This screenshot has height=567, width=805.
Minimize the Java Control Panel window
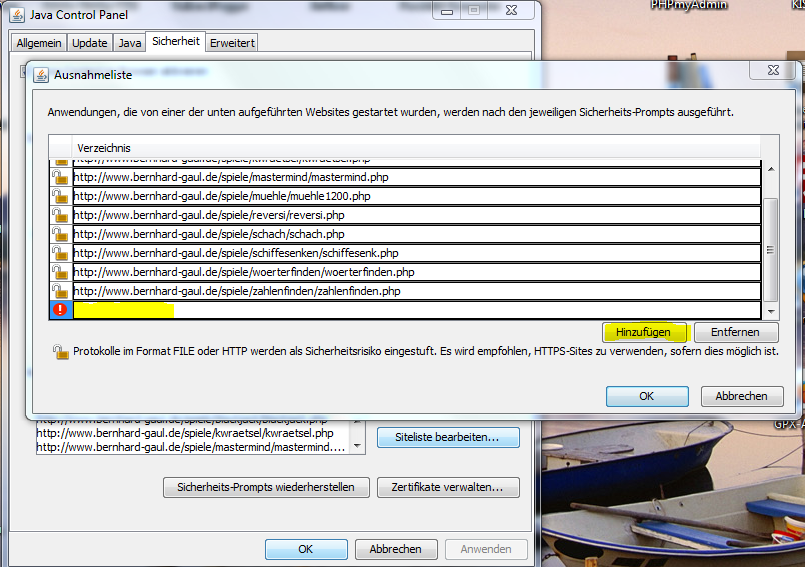click(447, 11)
